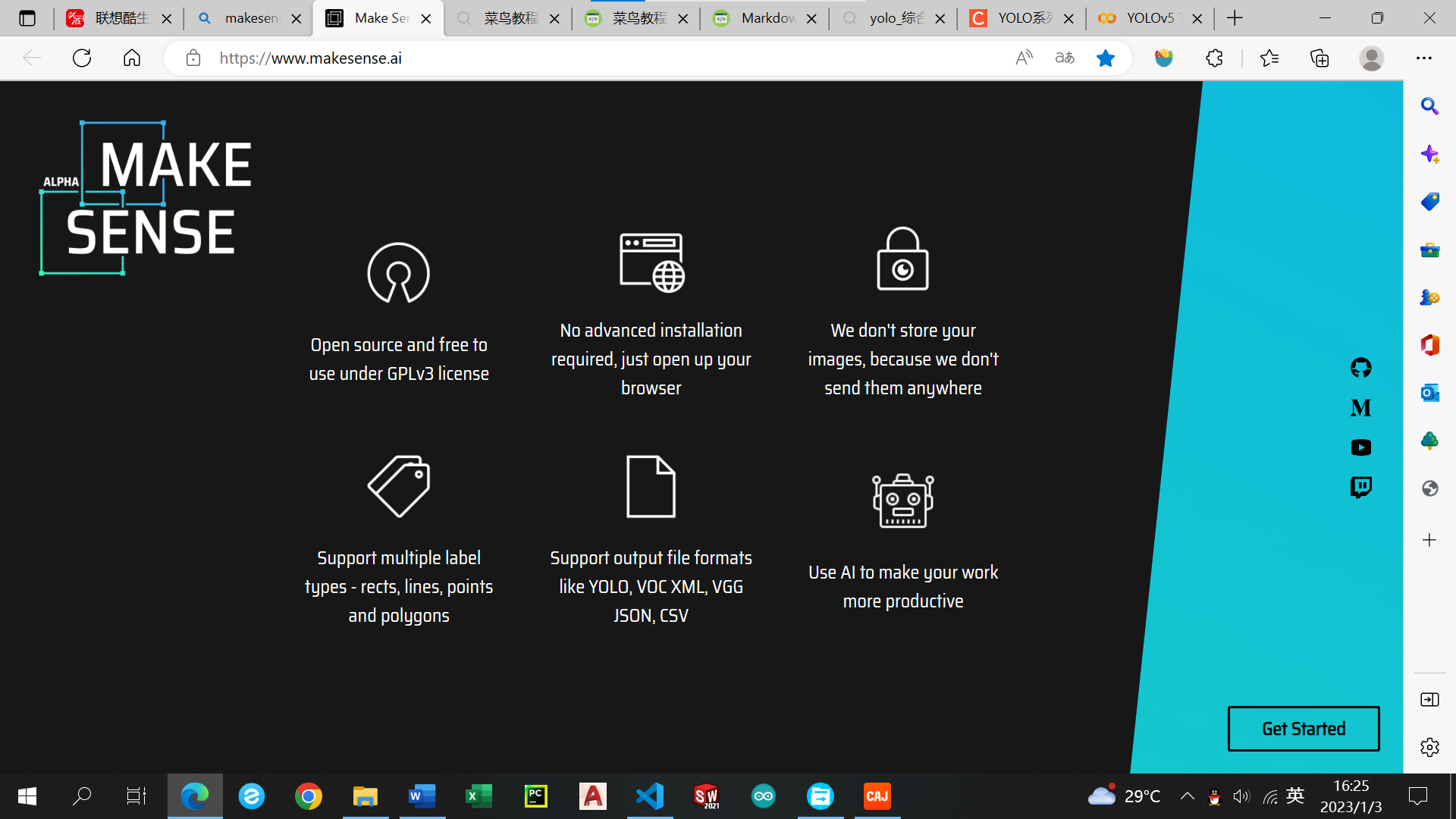Open the GitHub icon link

pos(1360,368)
